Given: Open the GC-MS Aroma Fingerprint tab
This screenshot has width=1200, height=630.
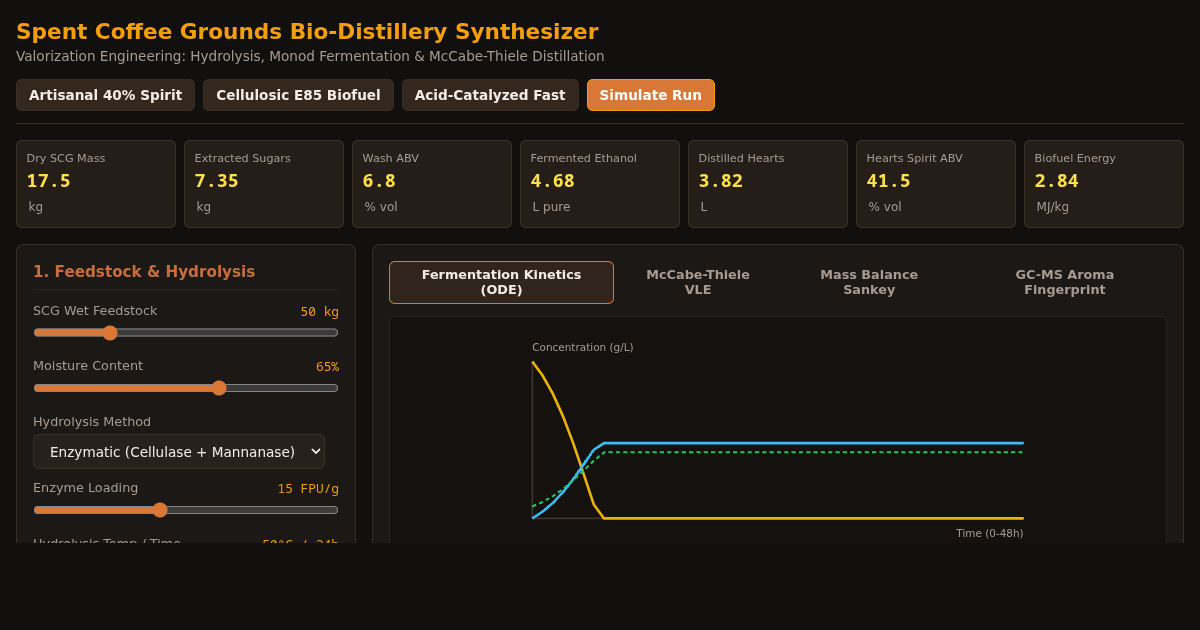Looking at the screenshot, I should [x=1065, y=282].
